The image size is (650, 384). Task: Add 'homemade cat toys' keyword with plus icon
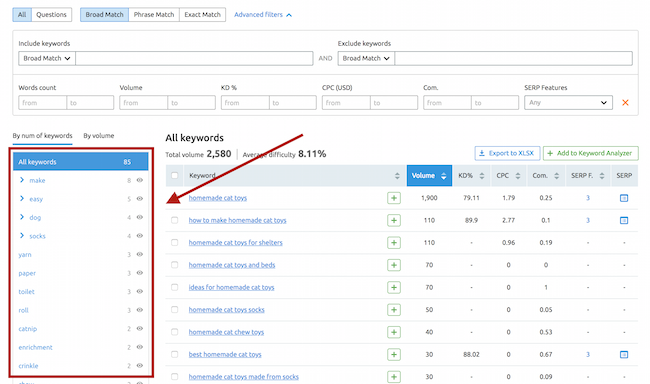click(x=394, y=198)
